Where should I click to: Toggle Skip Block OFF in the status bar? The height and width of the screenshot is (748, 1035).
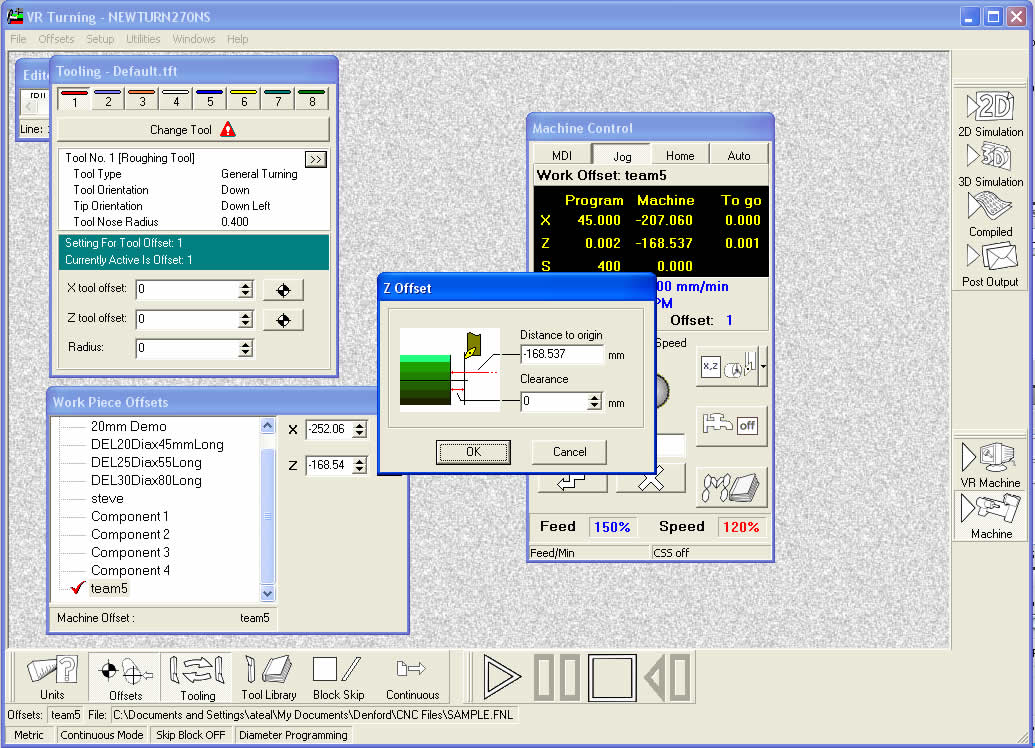coord(191,734)
